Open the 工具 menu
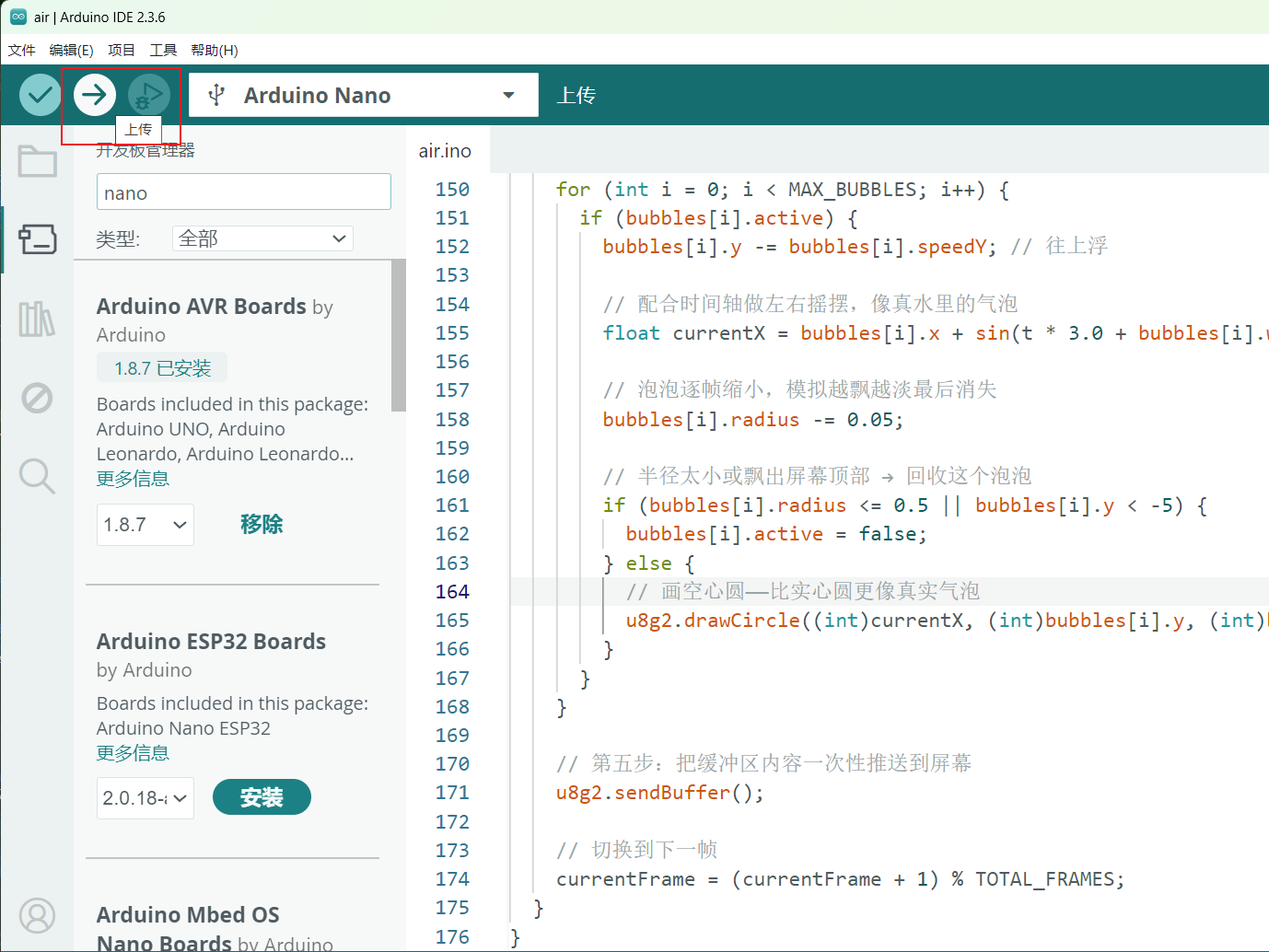 pos(163,50)
